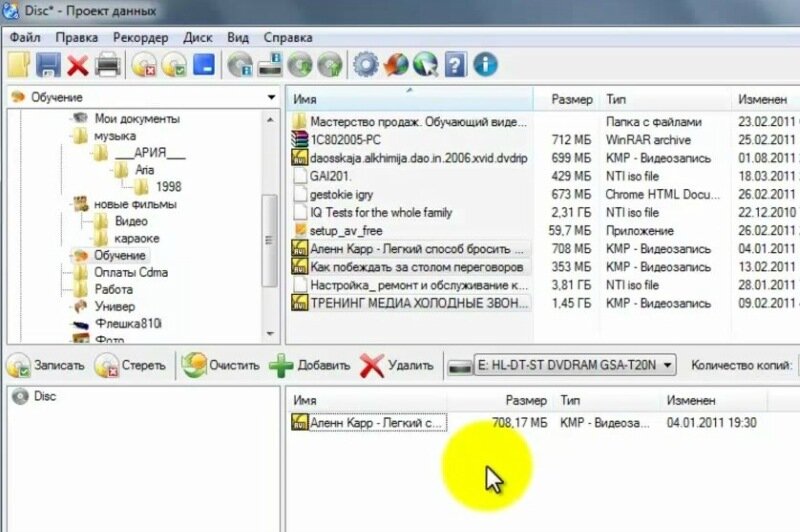Screen dimensions: 800x532
Task: Select the Работа folder in tree
Action: pos(113,289)
